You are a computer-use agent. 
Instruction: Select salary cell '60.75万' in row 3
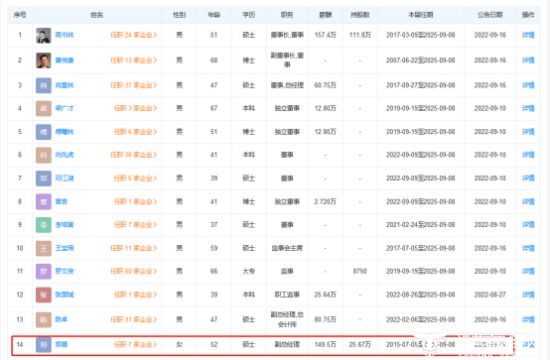325,85
